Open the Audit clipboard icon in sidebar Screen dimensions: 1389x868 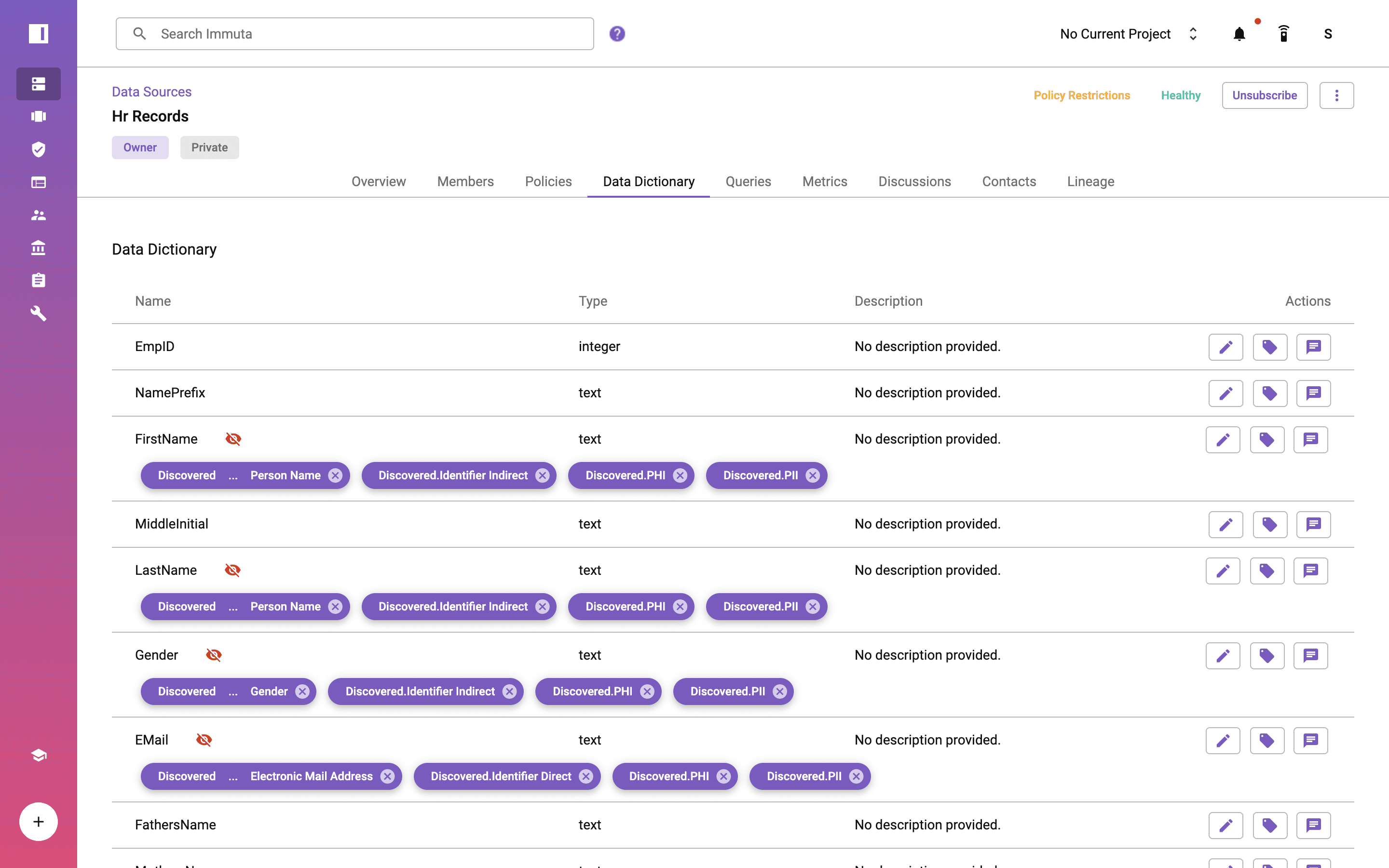pos(38,280)
